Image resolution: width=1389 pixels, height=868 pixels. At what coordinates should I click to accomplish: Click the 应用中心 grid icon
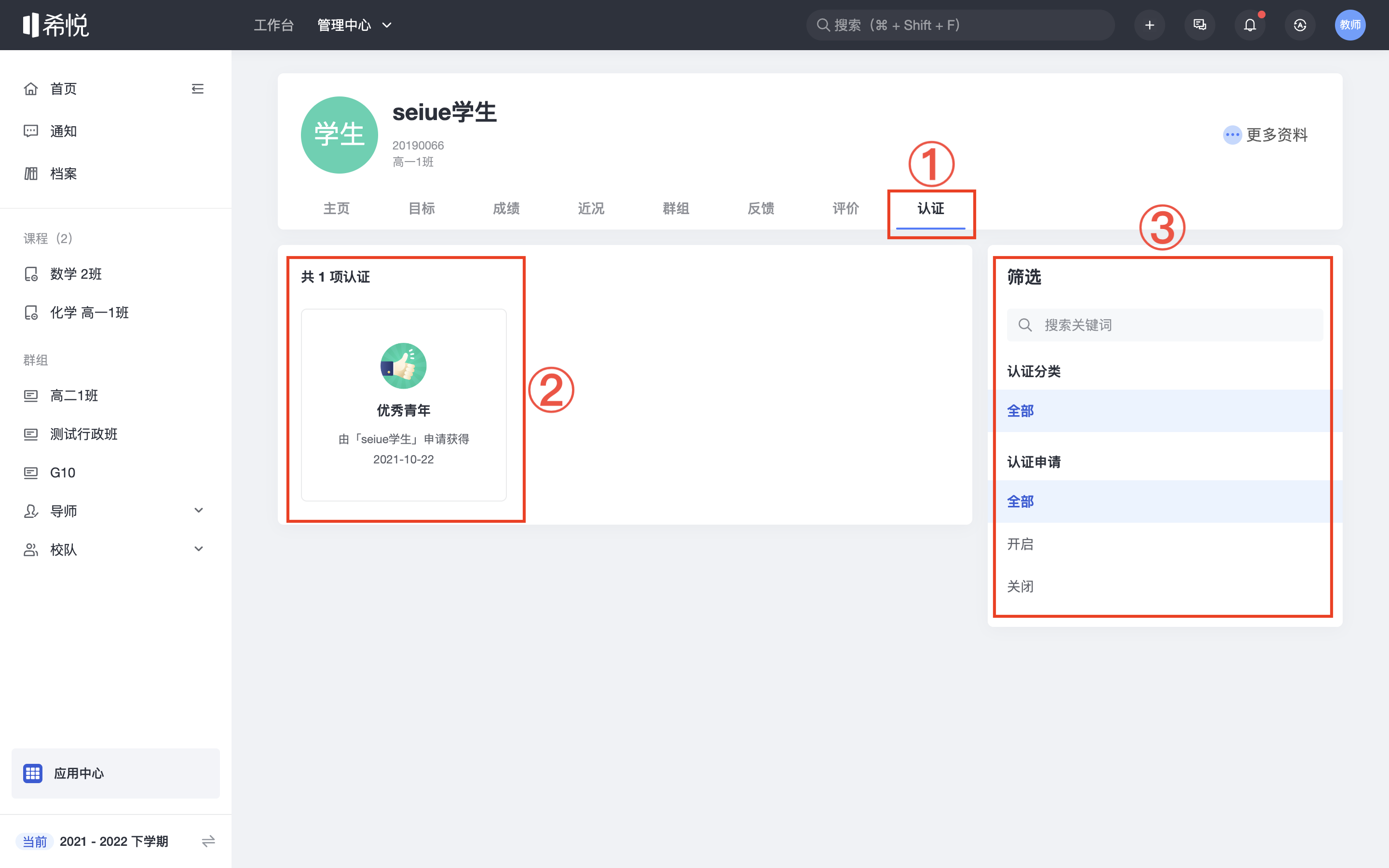coord(33,773)
